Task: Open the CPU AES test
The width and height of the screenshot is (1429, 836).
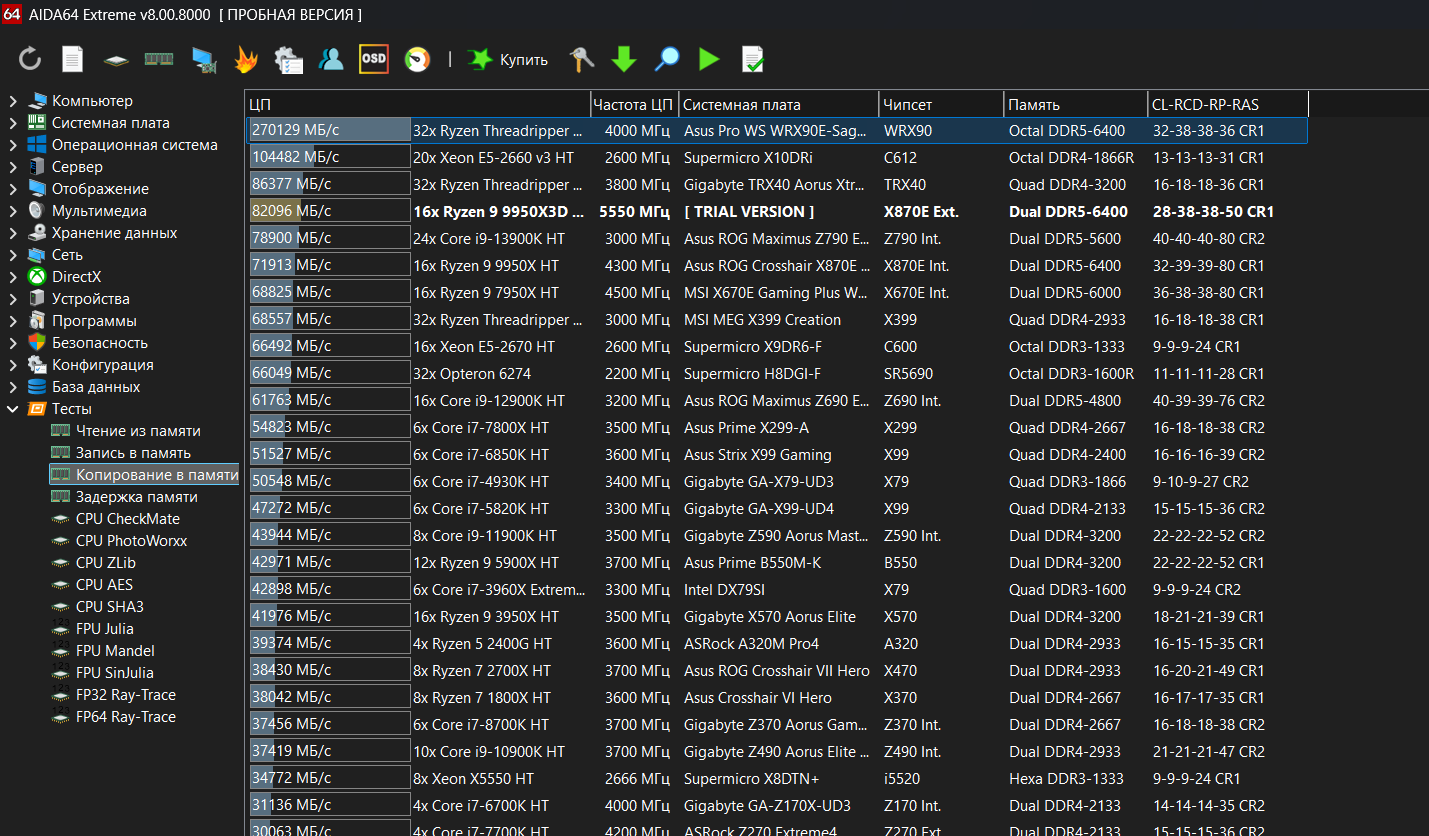Action: pyautogui.click(x=104, y=585)
